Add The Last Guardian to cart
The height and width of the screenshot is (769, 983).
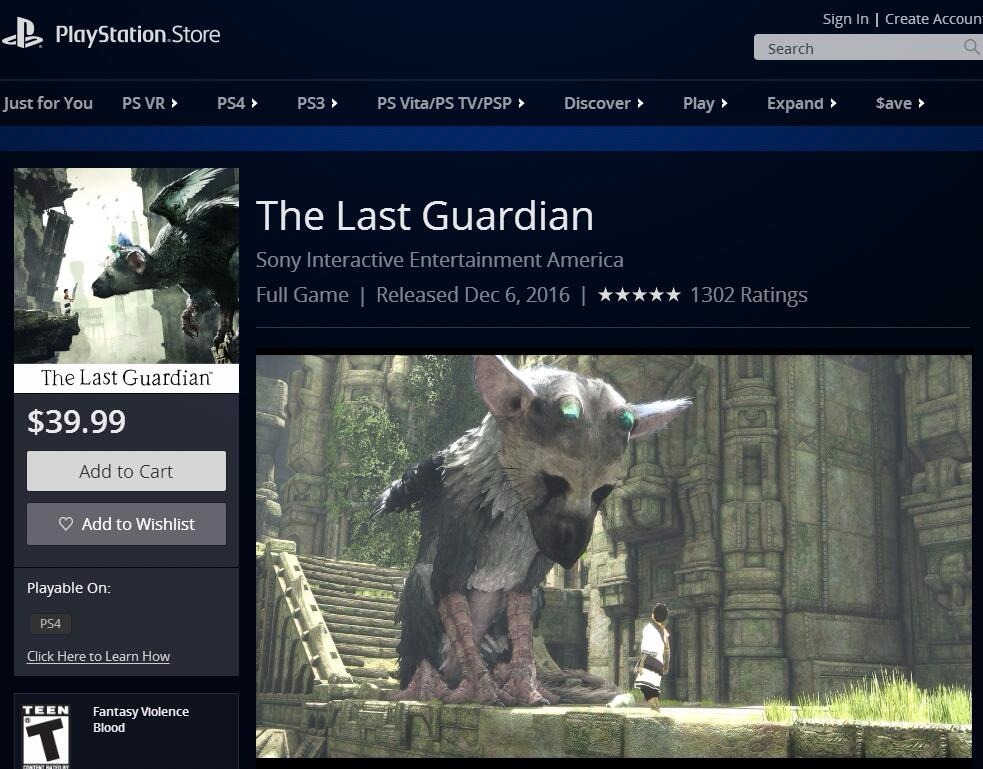point(126,471)
